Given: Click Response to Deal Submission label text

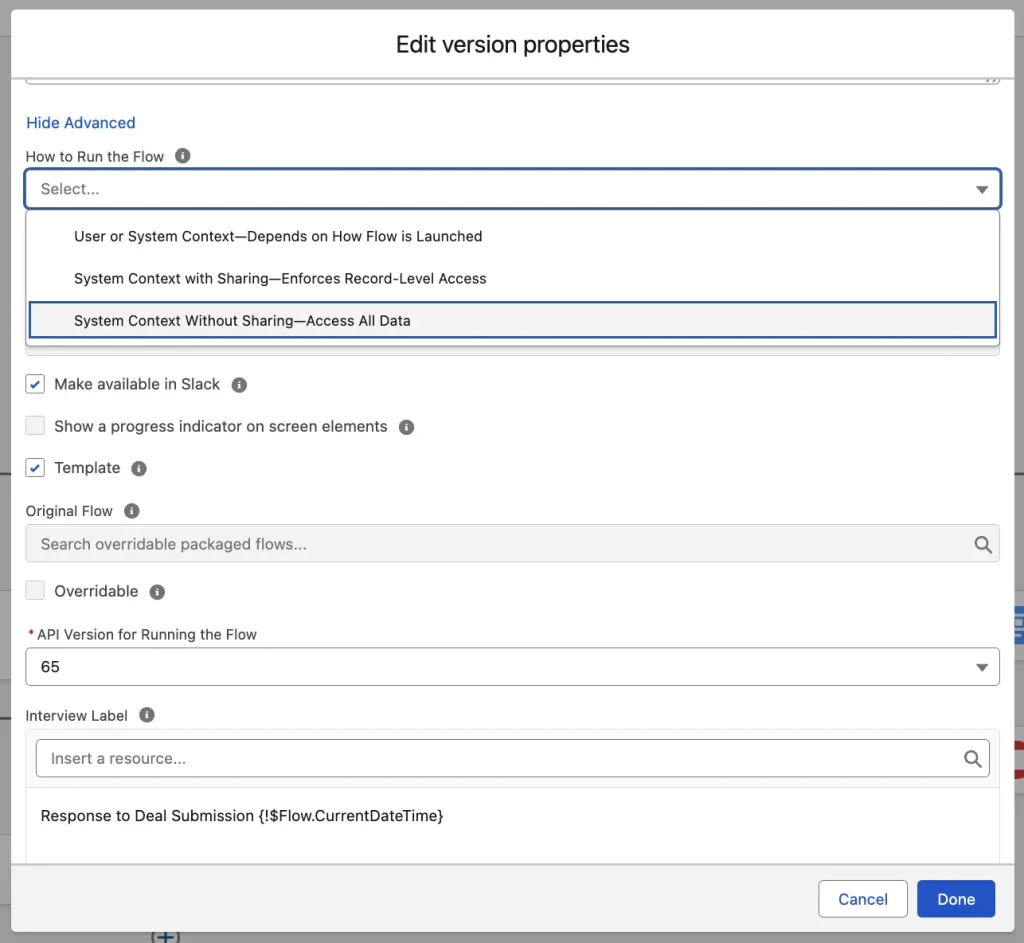Looking at the screenshot, I should [x=242, y=816].
